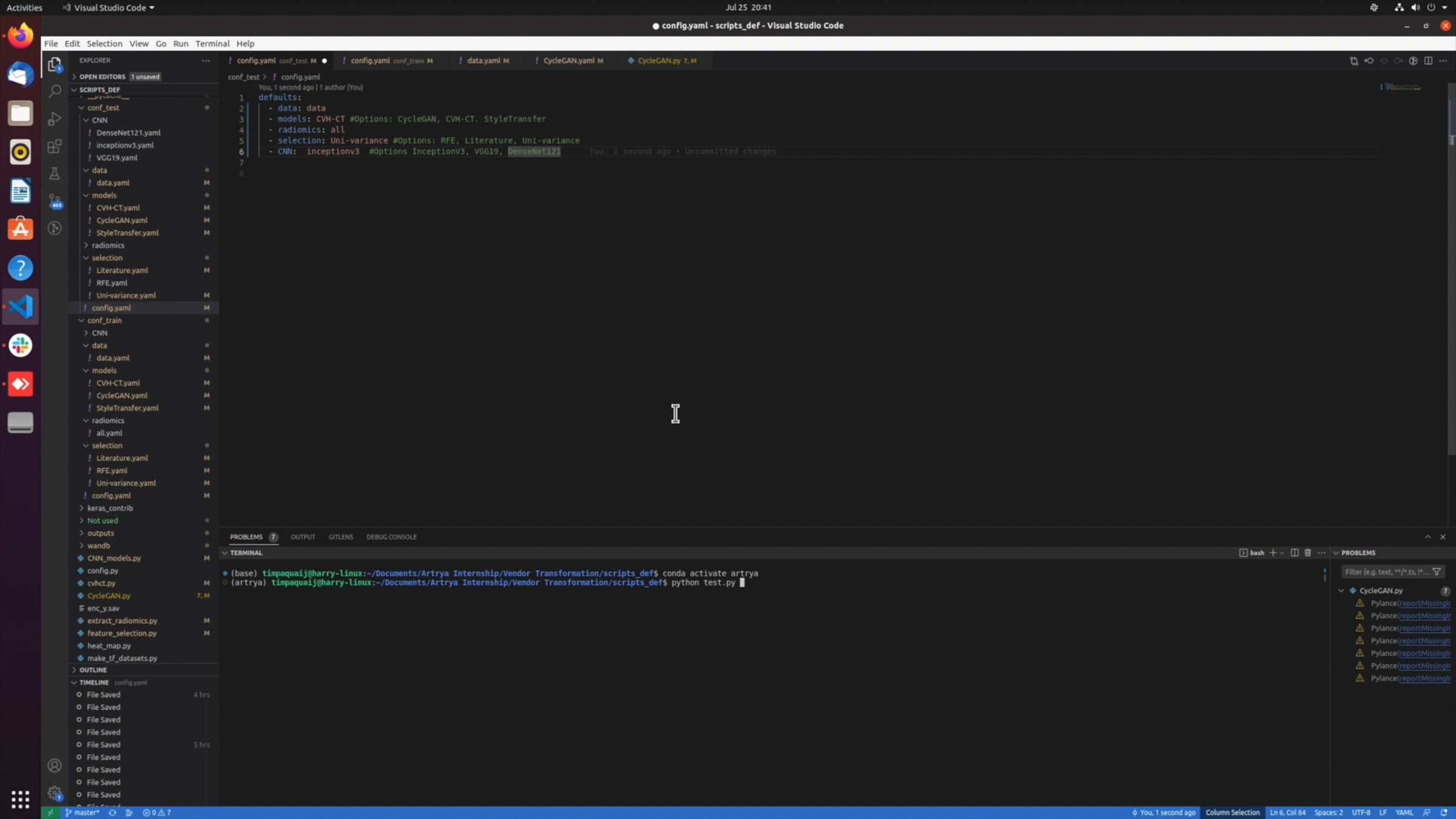
Task: Open Firefox from the Ubuntu dock
Action: pyautogui.click(x=21, y=35)
